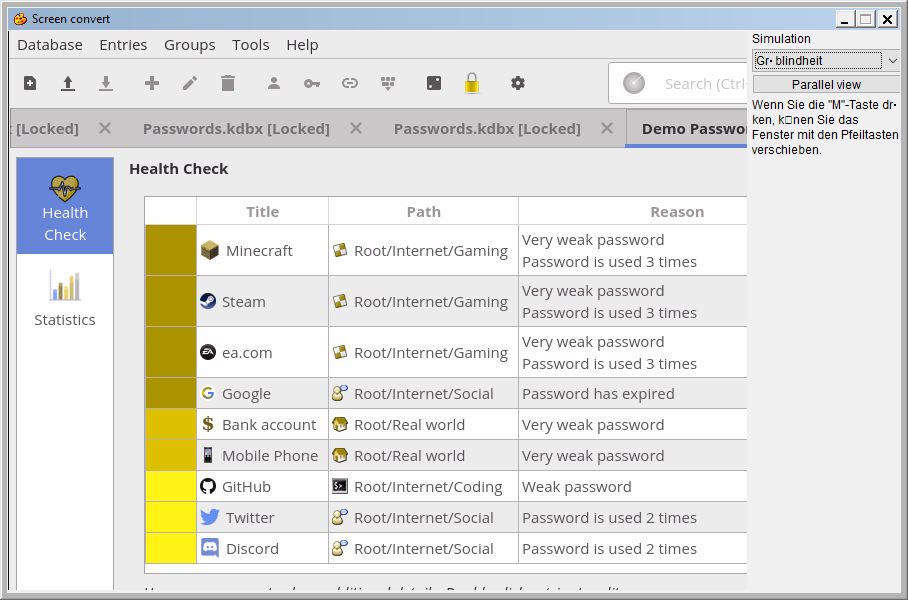Click the Steam entry icon

[x=208, y=301]
